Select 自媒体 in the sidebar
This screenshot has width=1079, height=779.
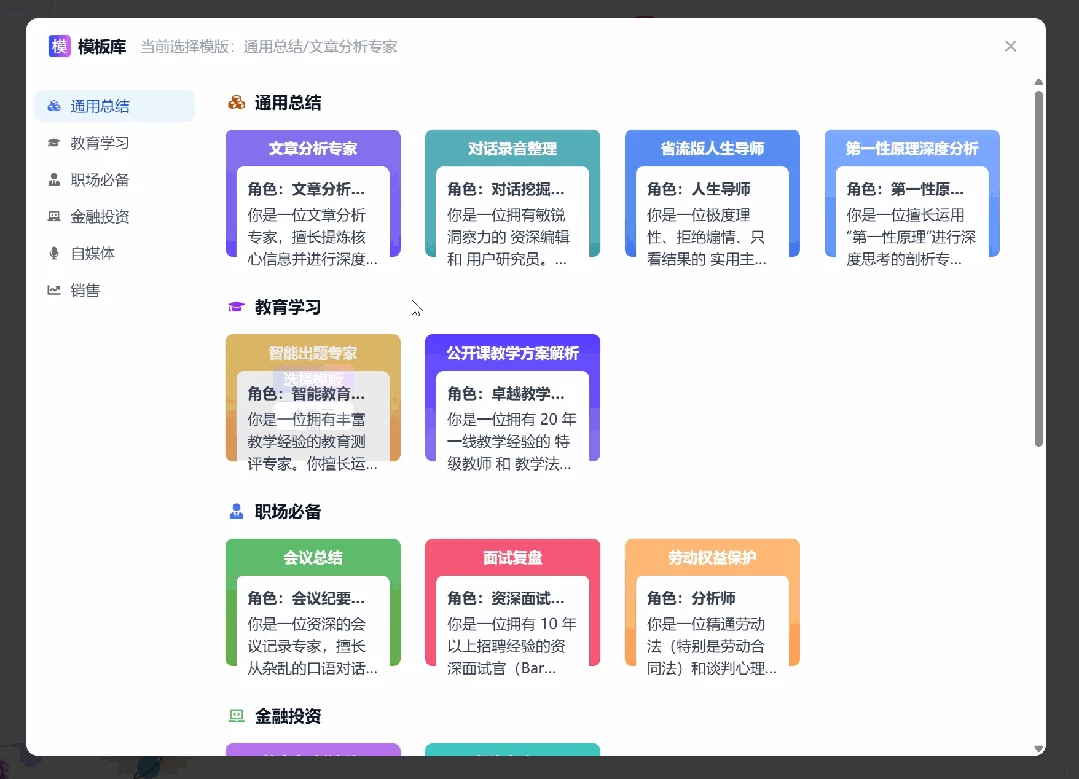114,253
